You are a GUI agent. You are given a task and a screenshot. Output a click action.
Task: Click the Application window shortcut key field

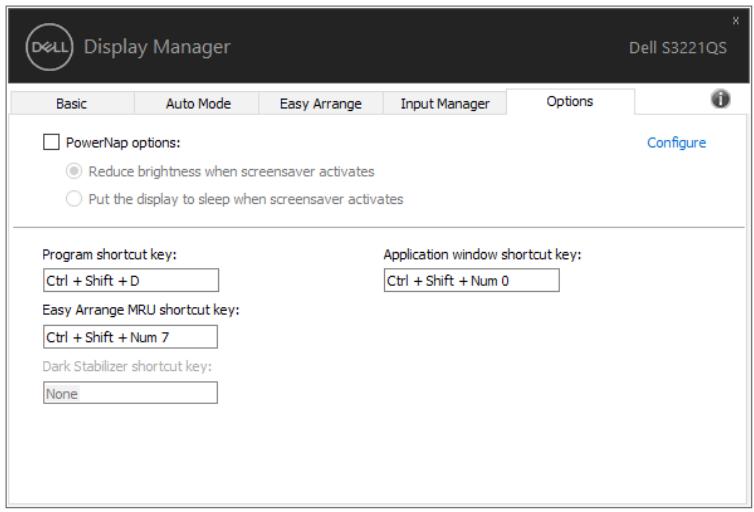click(471, 280)
